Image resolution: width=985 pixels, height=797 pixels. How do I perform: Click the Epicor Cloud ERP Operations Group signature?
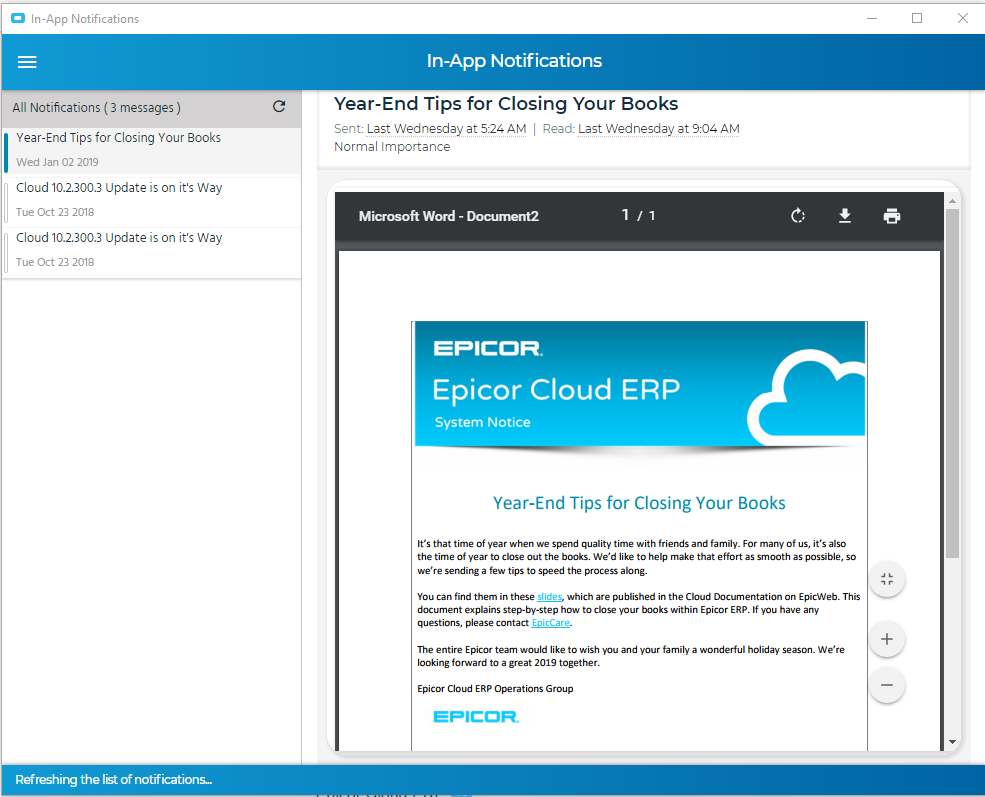pyautogui.click(x=495, y=689)
